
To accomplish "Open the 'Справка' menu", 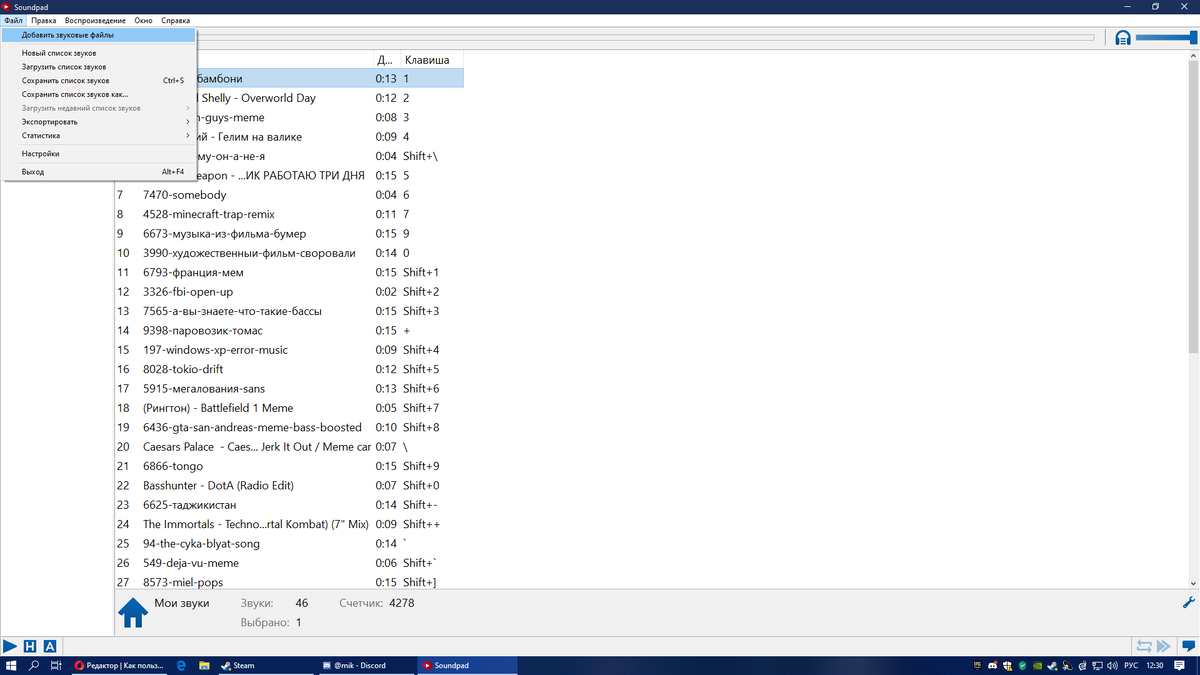I will point(175,20).
